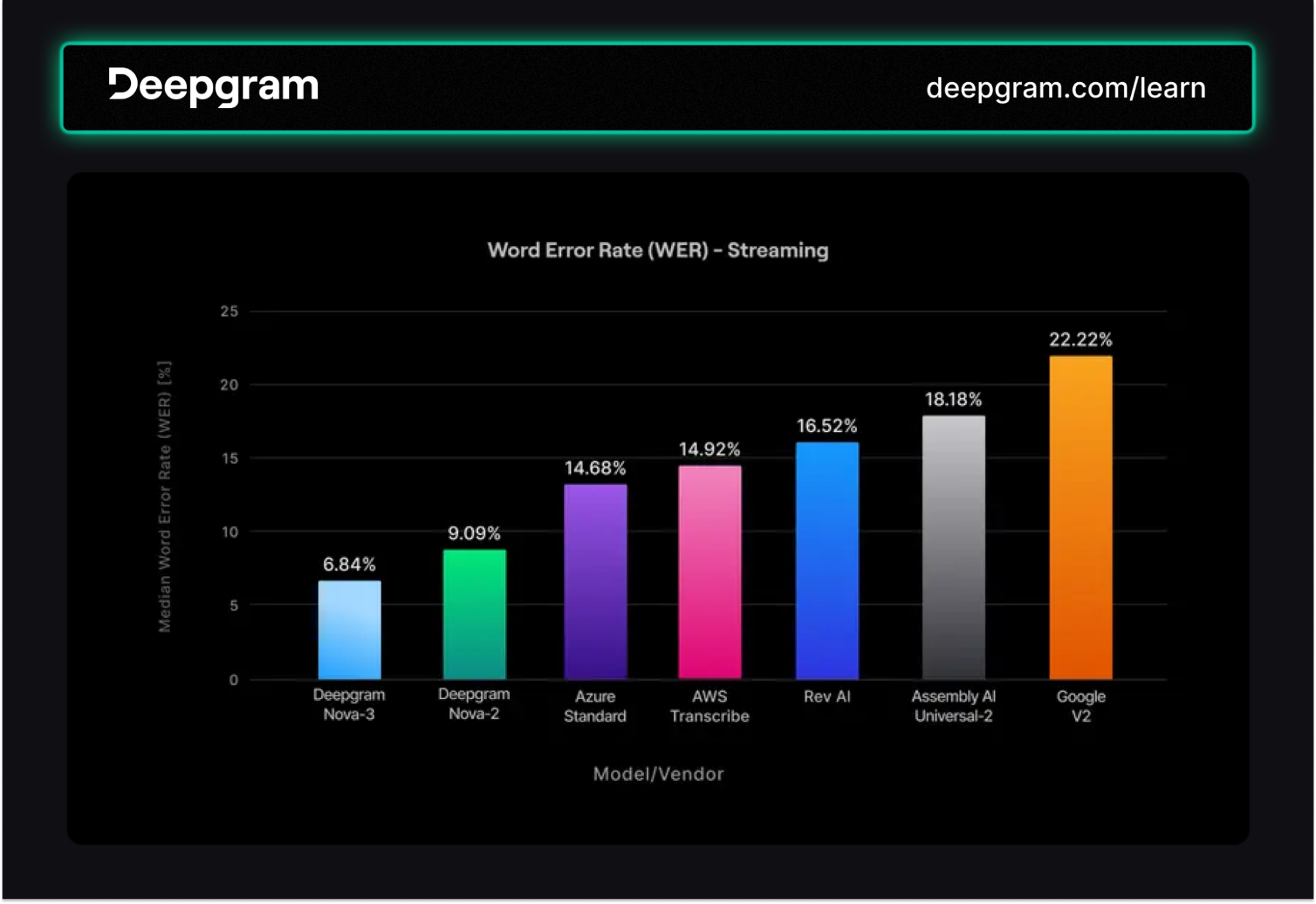
Task: Click the 6.84% value label
Action: click(x=349, y=564)
